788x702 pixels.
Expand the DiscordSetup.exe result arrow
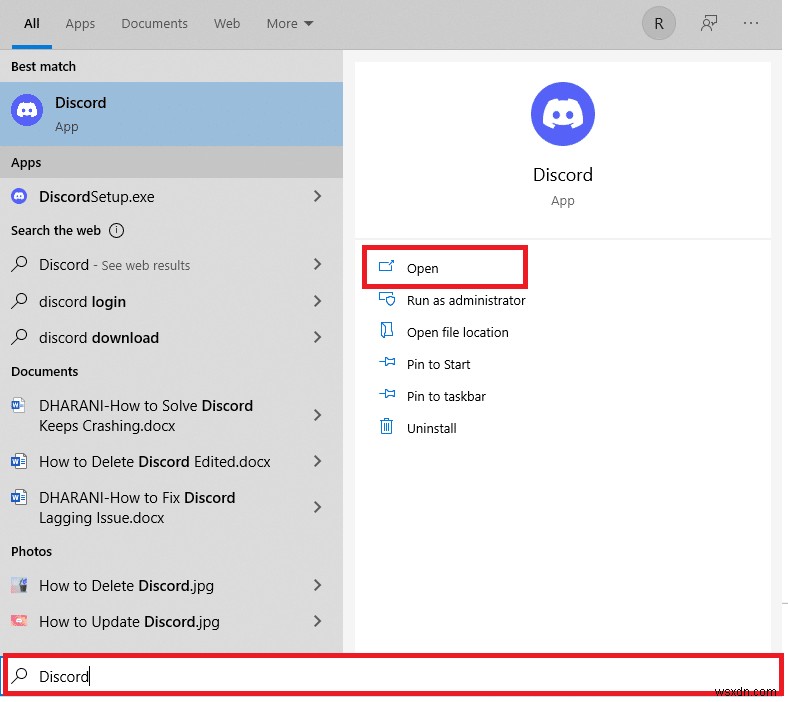point(317,197)
